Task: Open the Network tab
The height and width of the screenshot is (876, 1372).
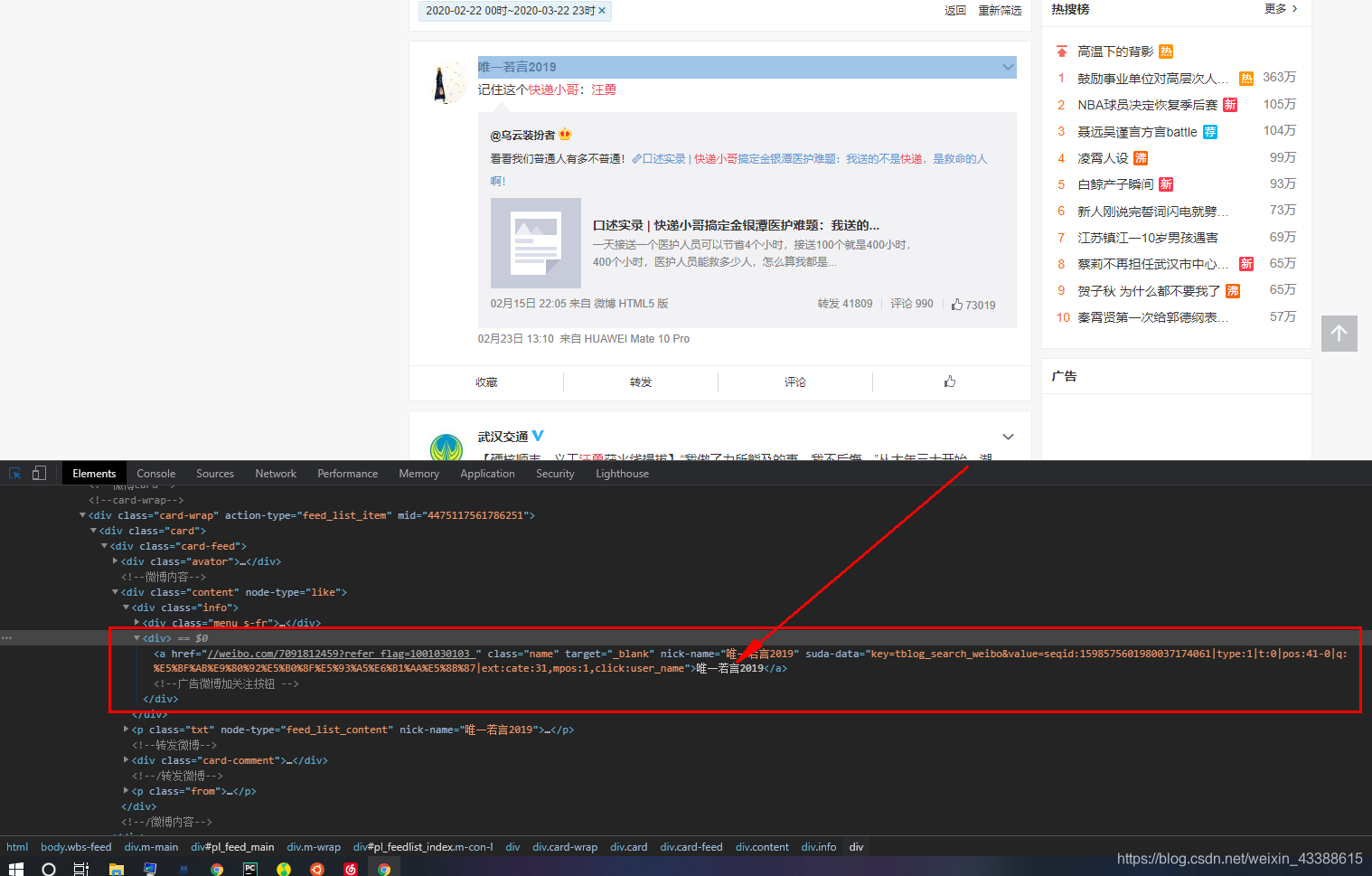Action: coord(276,474)
